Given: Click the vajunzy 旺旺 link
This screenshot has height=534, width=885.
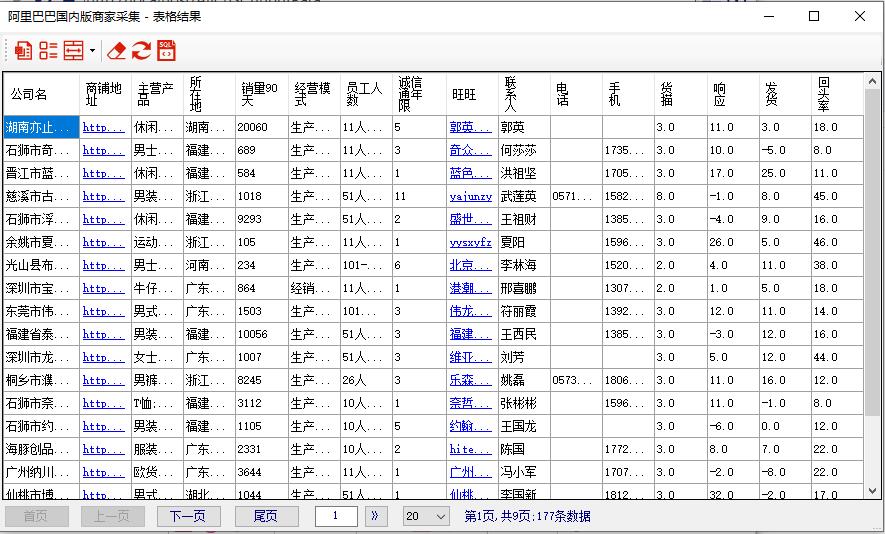Looking at the screenshot, I should (x=470, y=197).
